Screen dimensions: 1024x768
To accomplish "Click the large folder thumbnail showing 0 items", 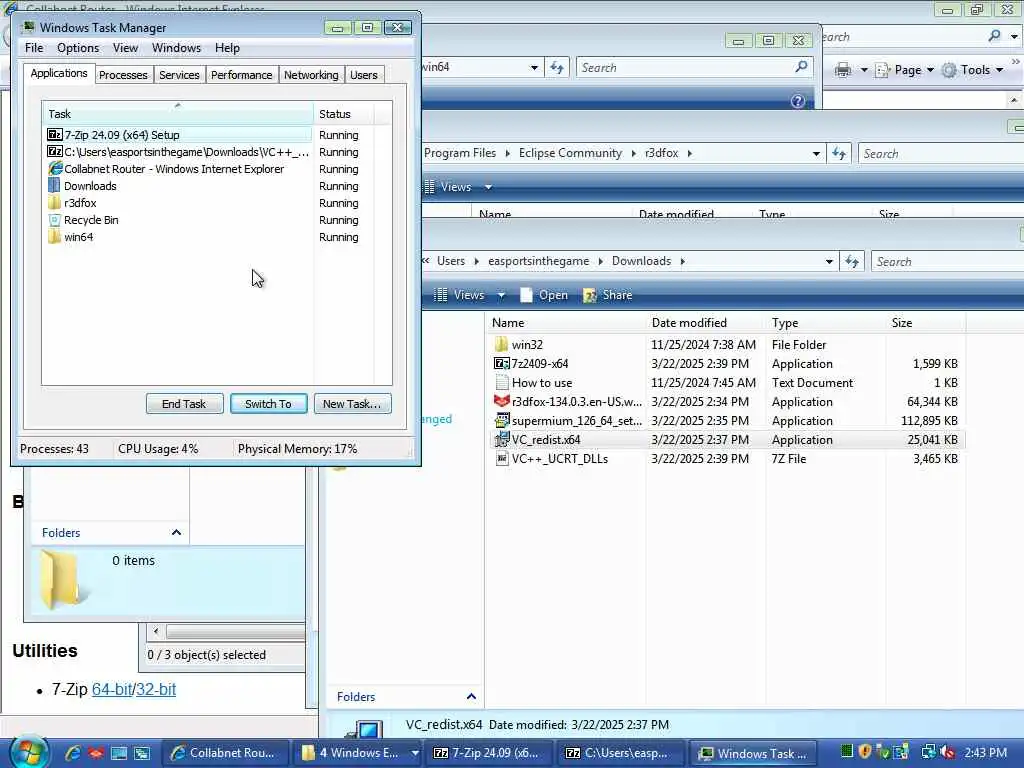I will 61,579.
